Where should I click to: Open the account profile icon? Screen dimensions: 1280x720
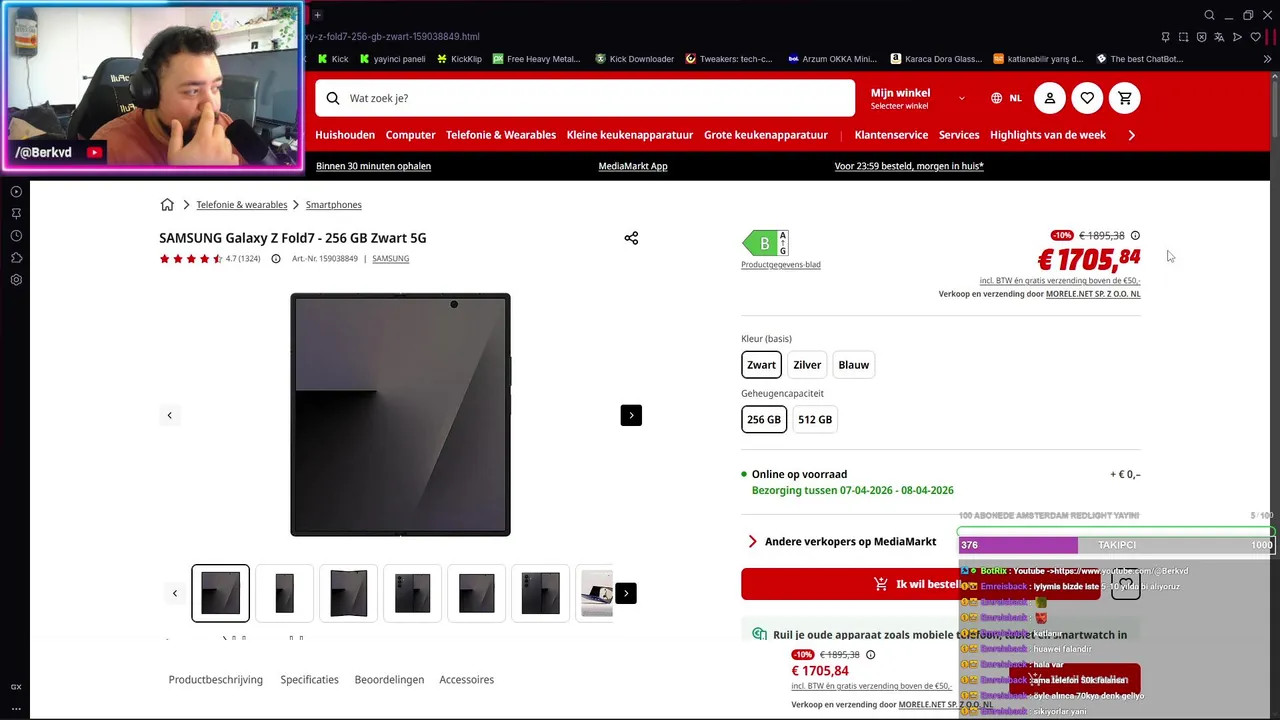coord(1050,98)
